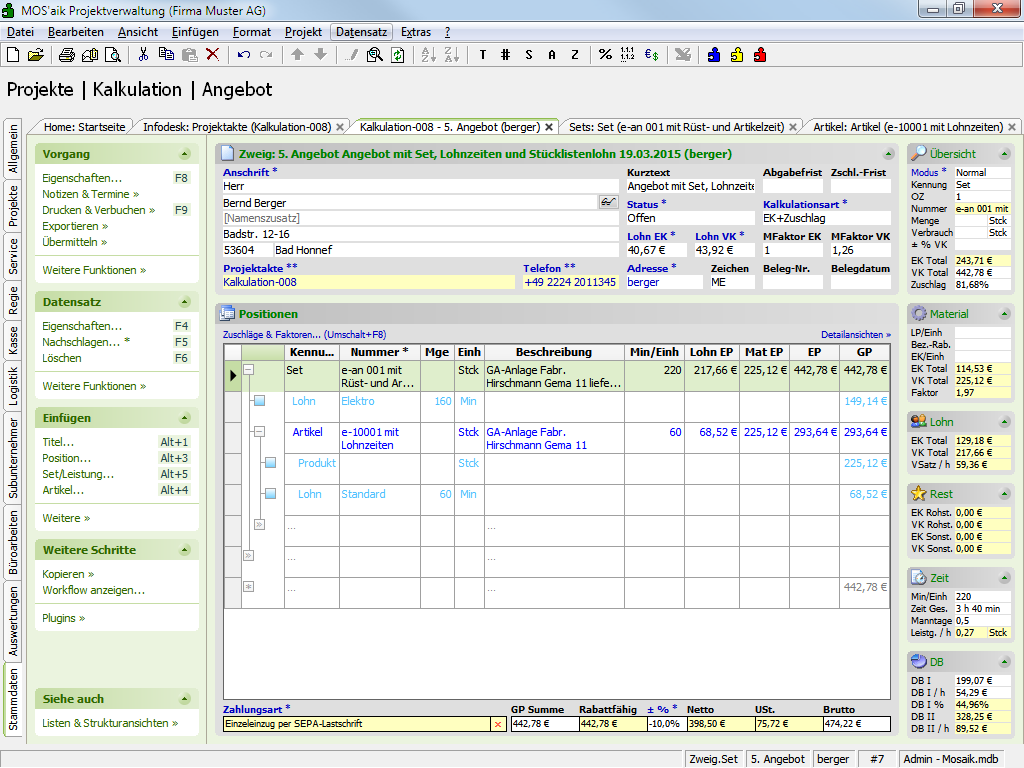Switch to Home: Startseite tab
The image size is (1024, 768).
tap(84, 127)
